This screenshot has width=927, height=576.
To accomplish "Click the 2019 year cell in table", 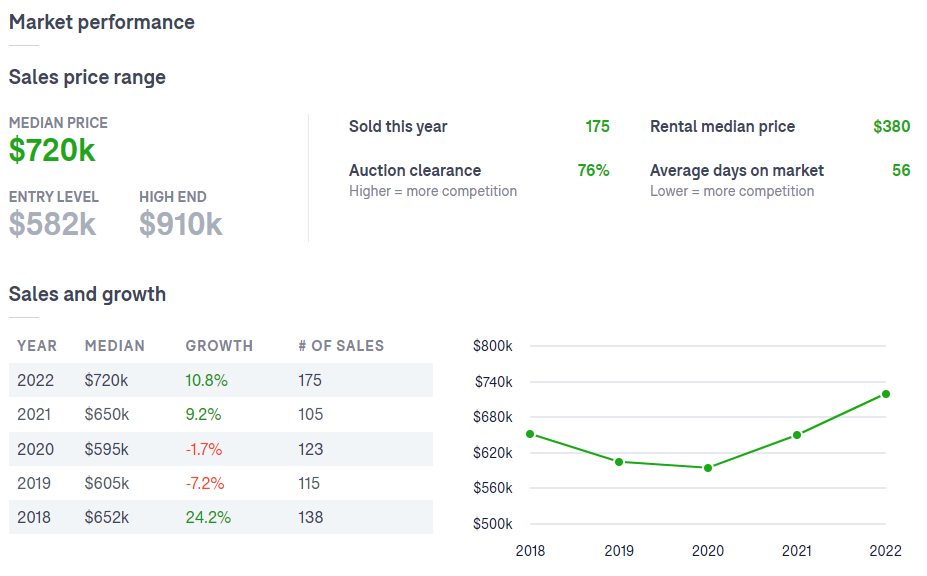I will (x=34, y=484).
